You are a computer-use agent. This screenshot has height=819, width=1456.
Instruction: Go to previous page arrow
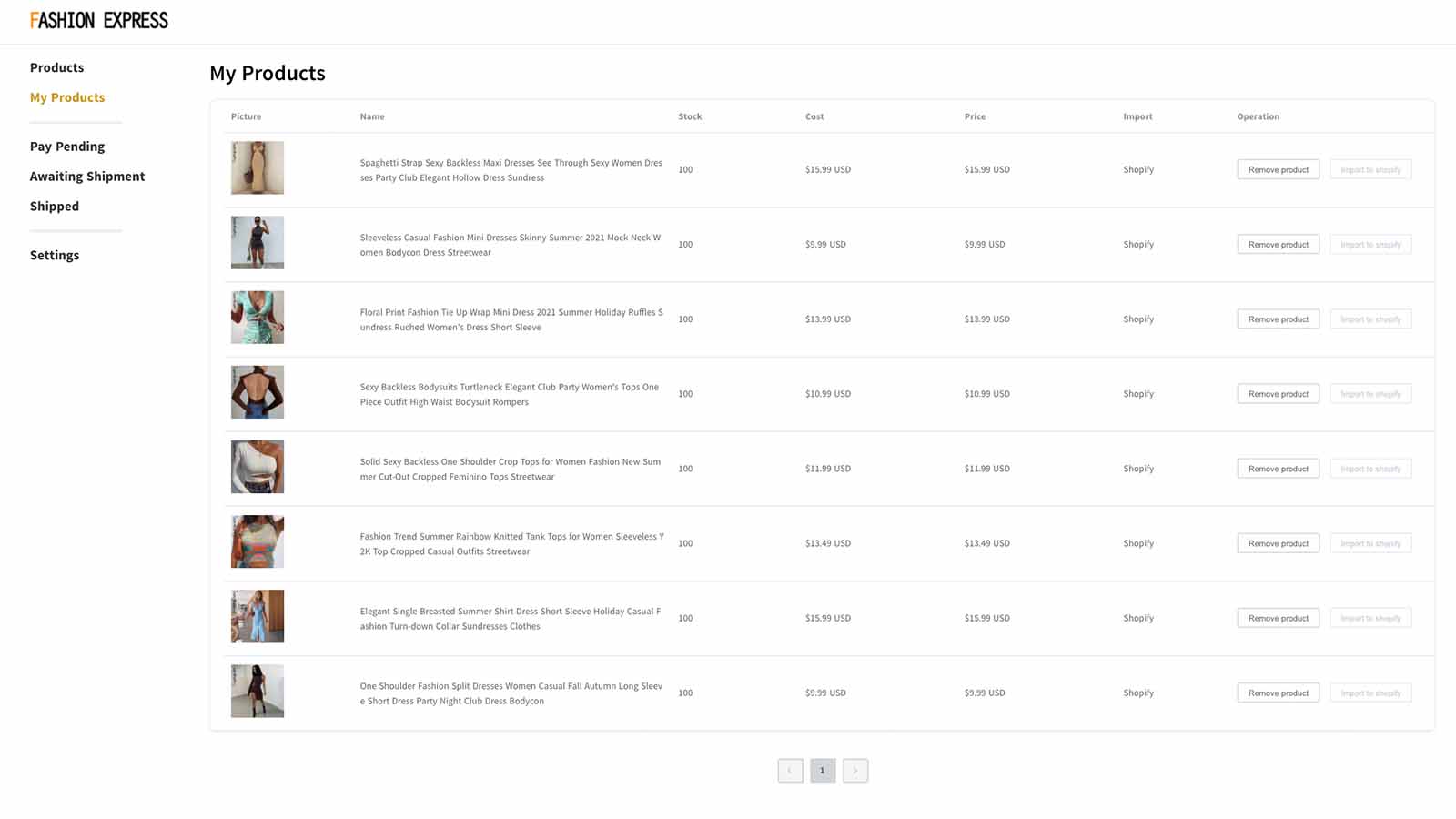[790, 771]
